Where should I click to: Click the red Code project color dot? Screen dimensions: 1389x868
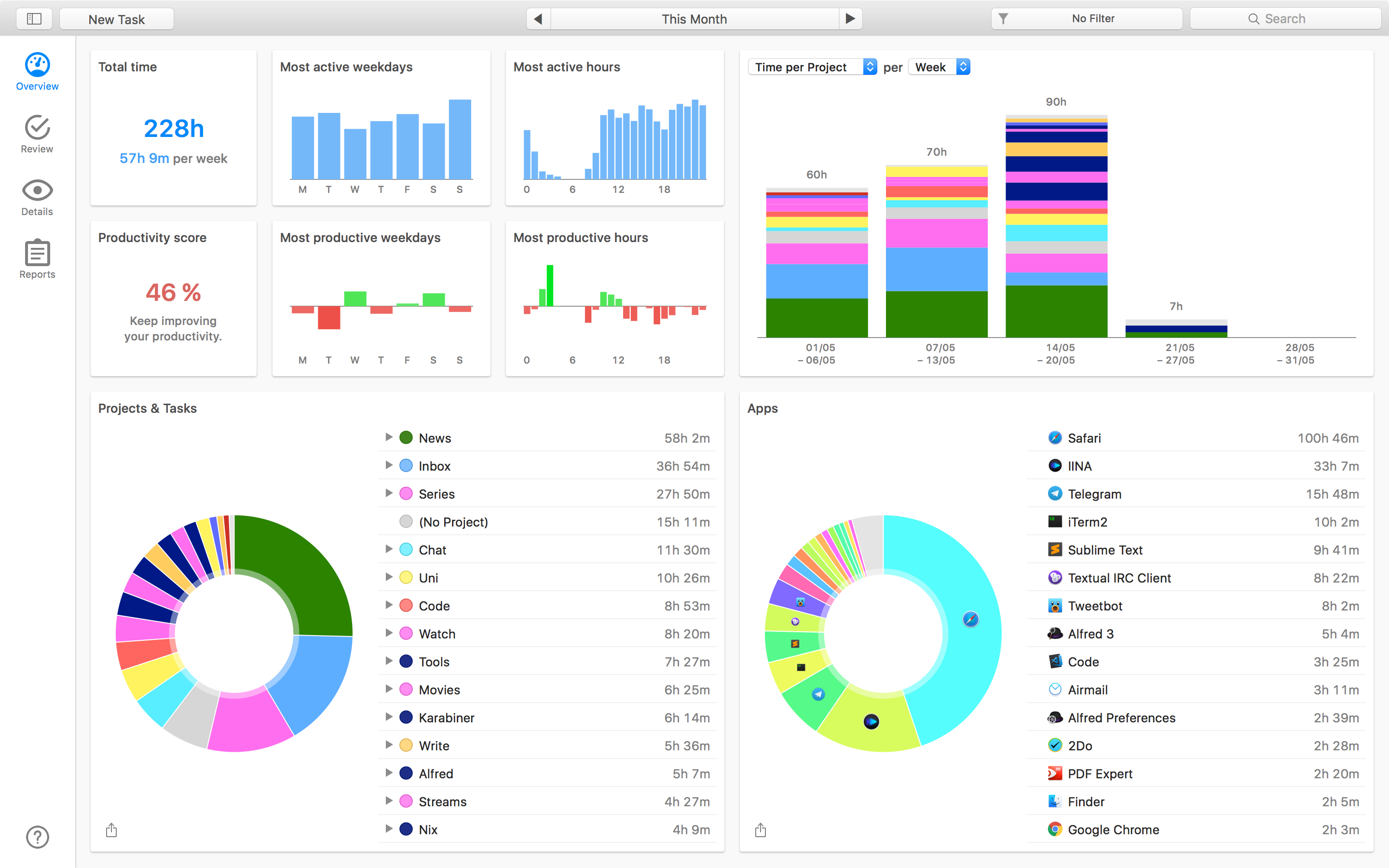[x=406, y=606]
